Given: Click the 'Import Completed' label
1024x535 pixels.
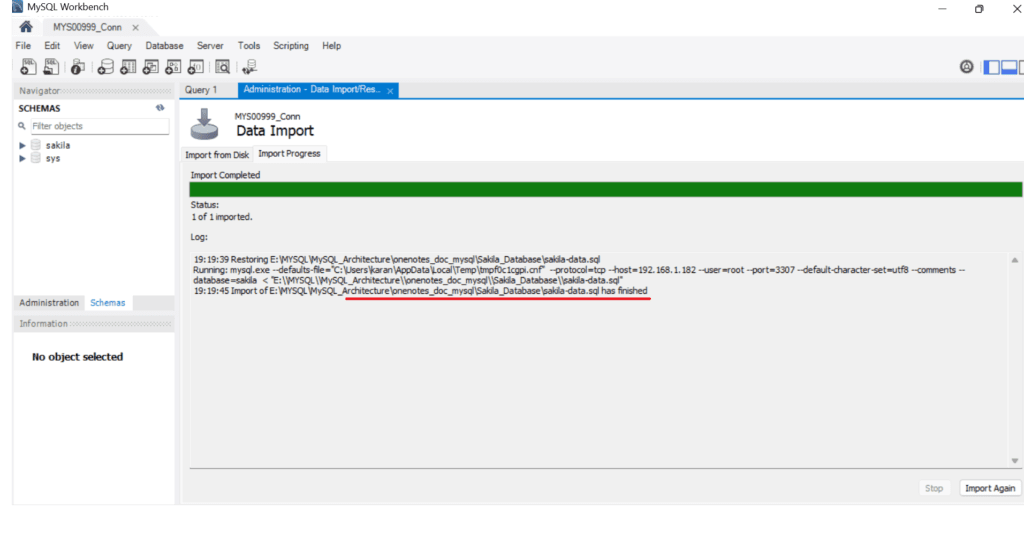Looking at the screenshot, I should tap(225, 175).
